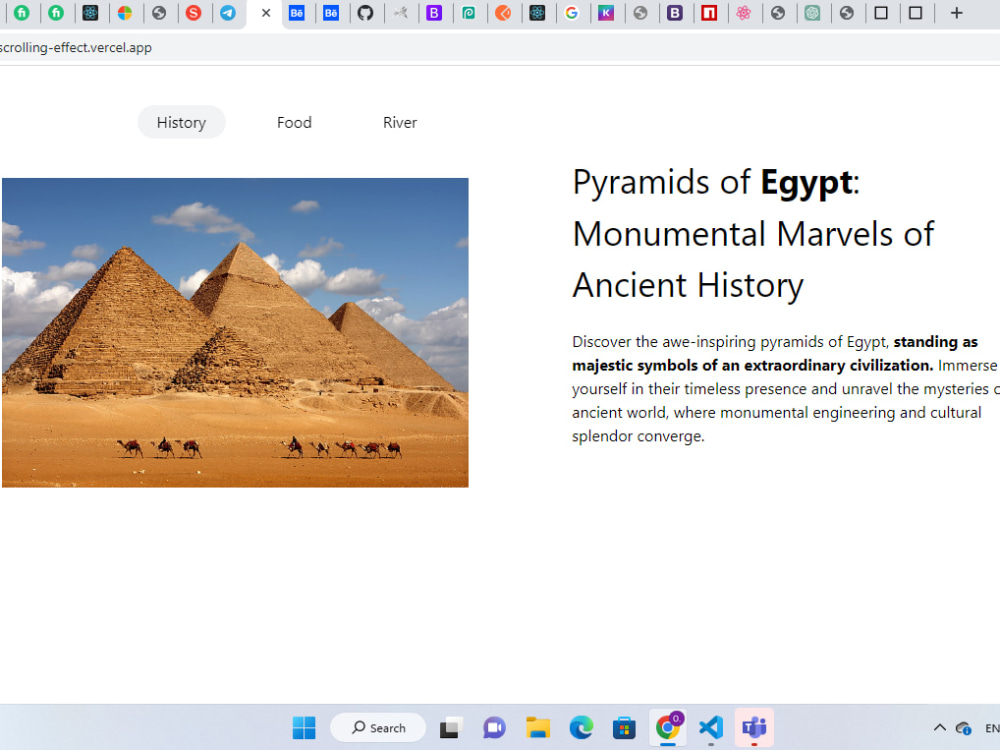Select the dark purple B tab beside the red N tab

674,13
